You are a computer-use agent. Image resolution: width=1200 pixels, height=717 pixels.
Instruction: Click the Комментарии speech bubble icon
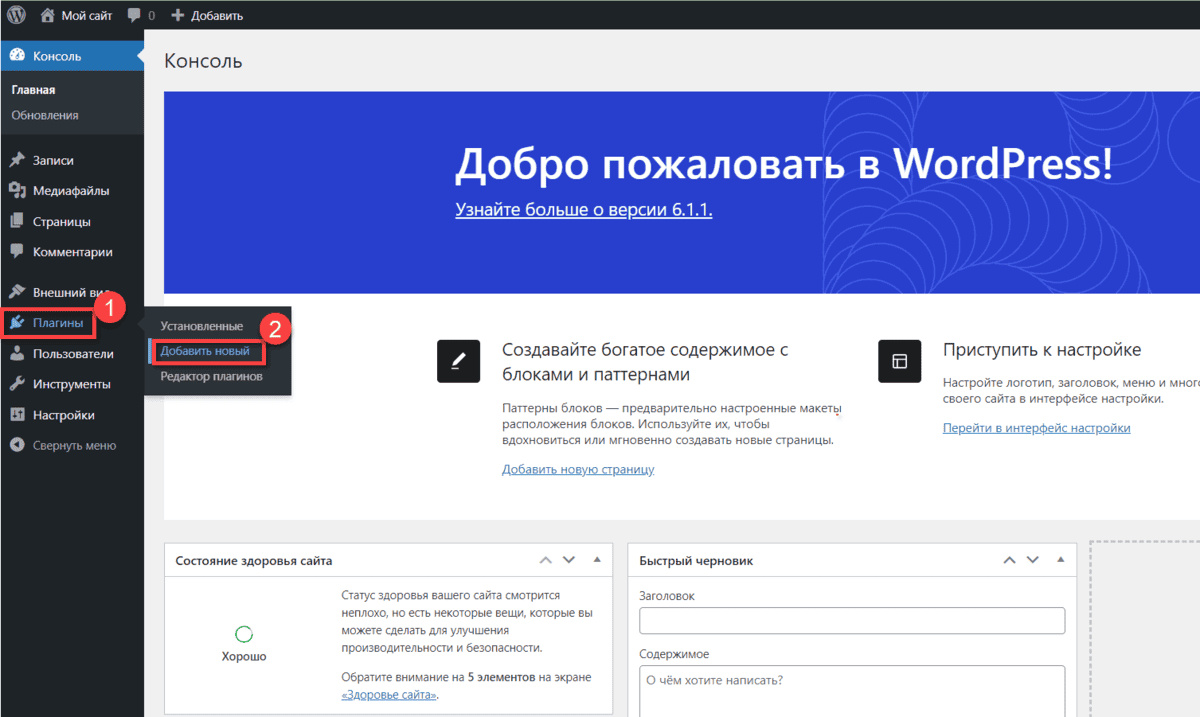[17, 251]
